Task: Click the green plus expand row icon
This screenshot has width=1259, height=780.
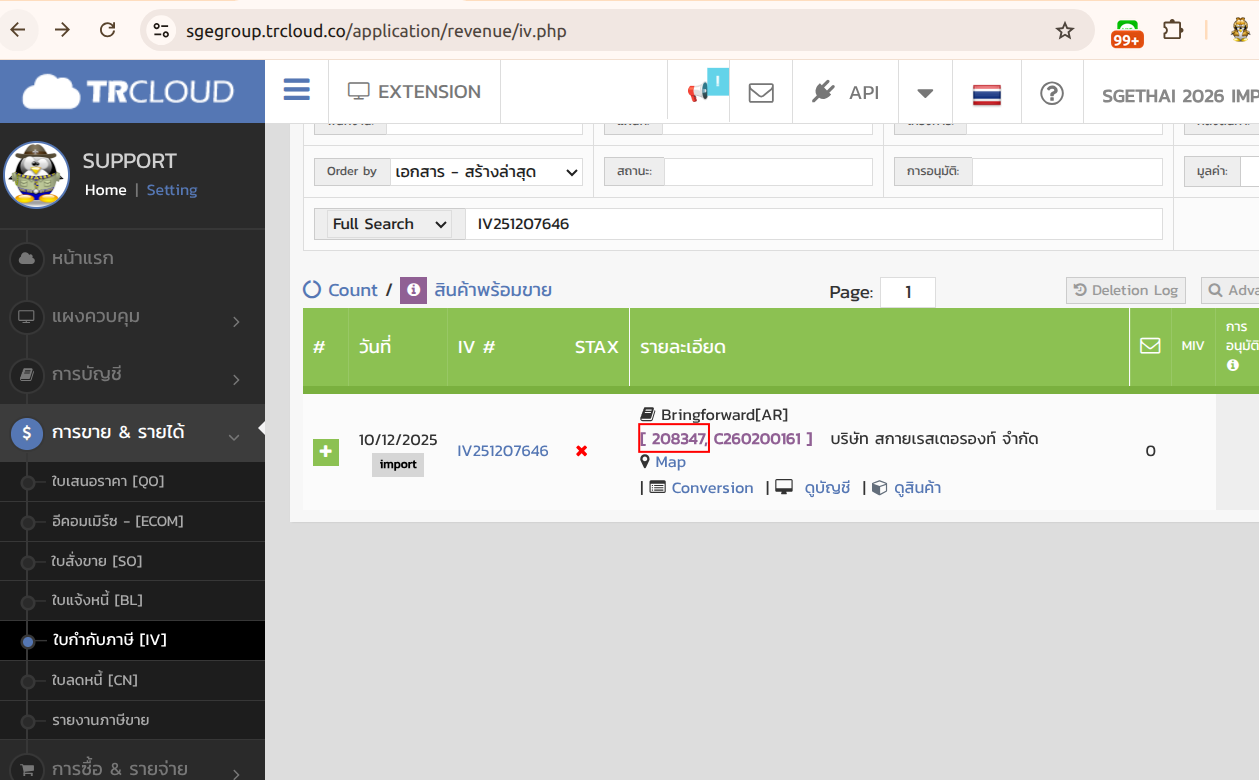Action: click(x=326, y=452)
